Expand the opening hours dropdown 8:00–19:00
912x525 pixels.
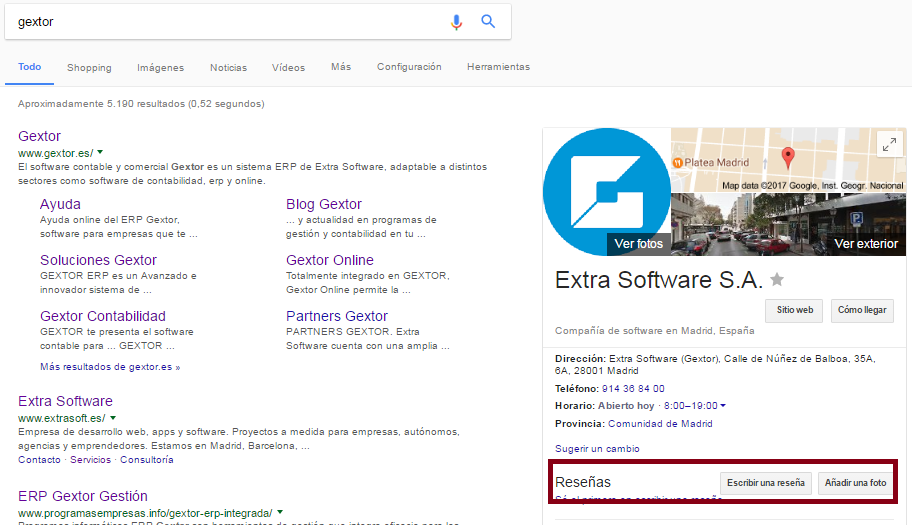coord(723,406)
